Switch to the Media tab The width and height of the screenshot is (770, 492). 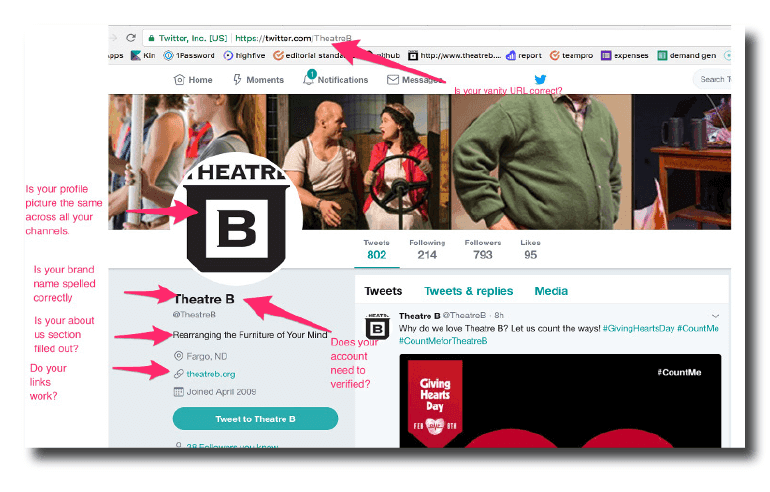pyautogui.click(x=551, y=291)
